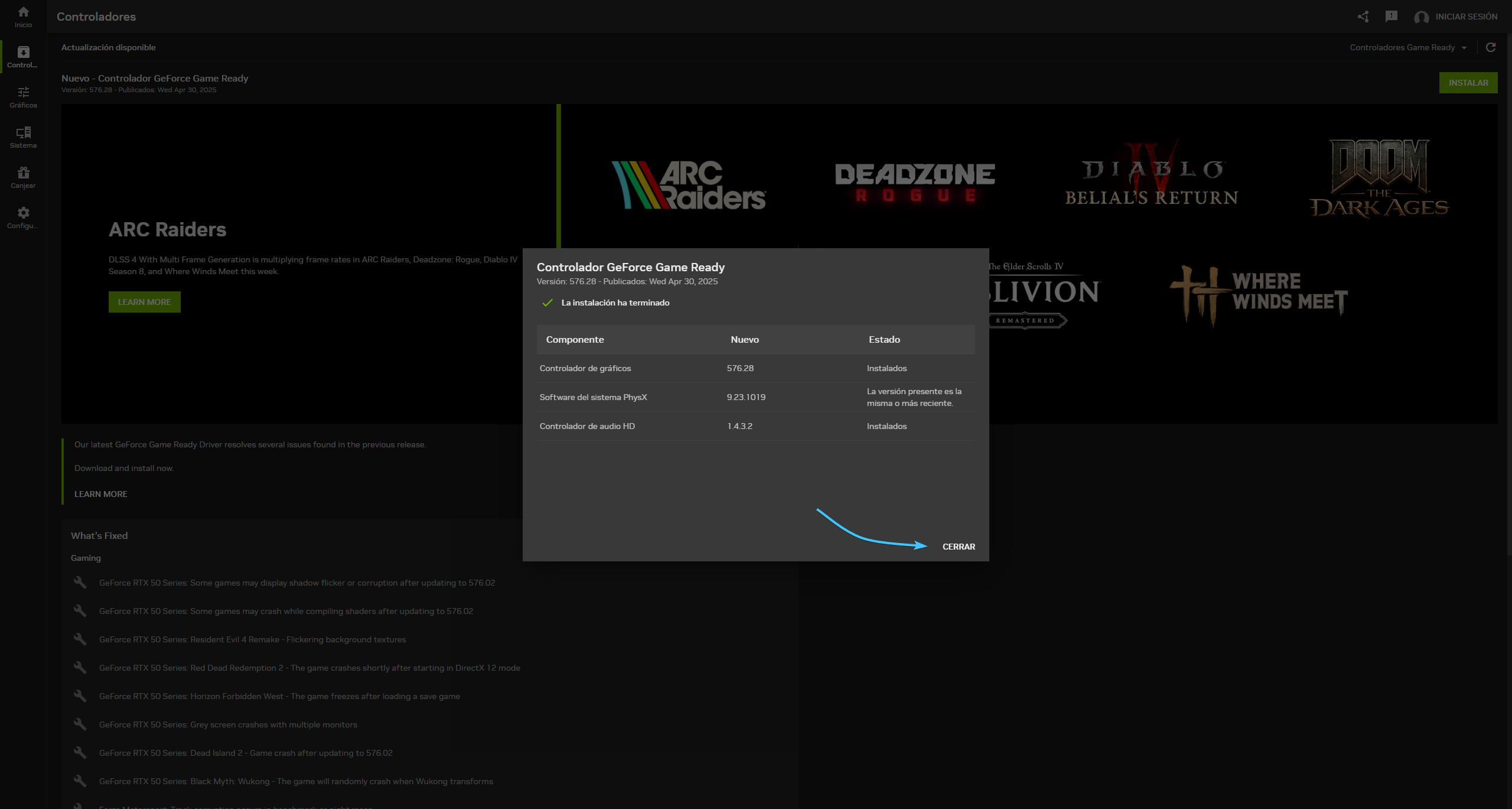
Task: Select the DOOM The Dark Ages thumbnail
Action: (x=1379, y=178)
